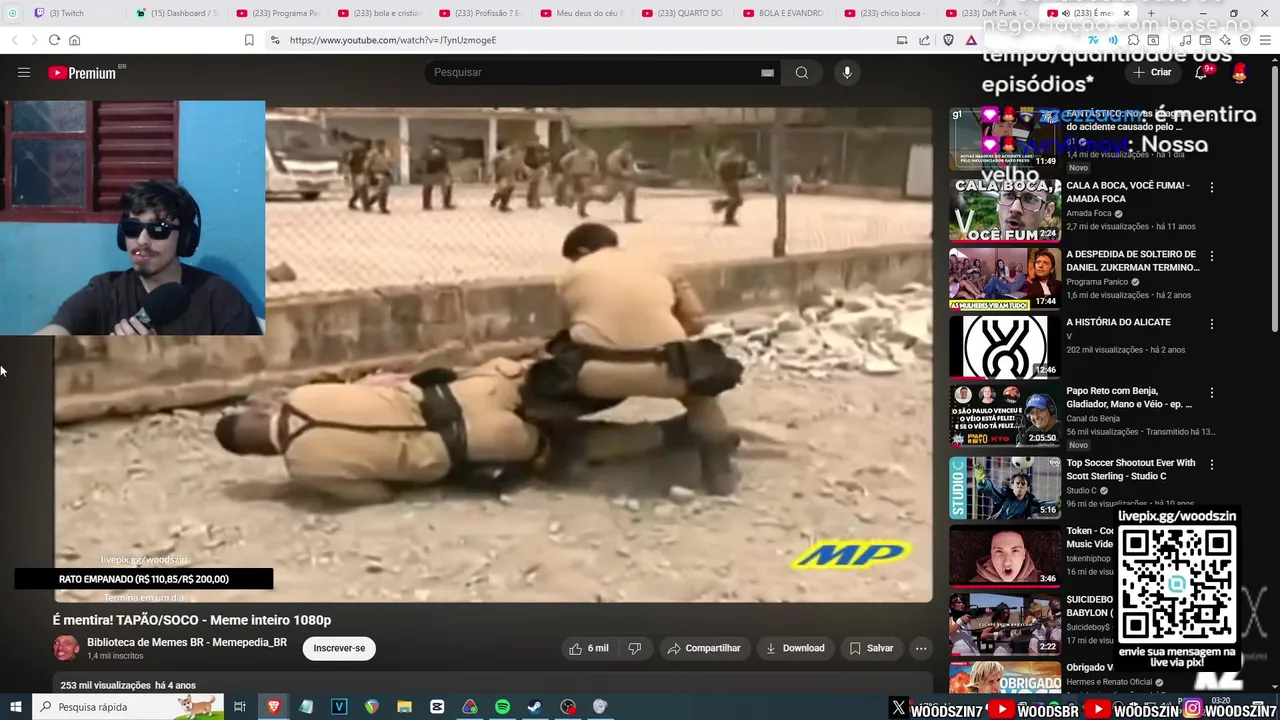The image size is (1280, 720).
Task: Open the channel avatar of Memepedia_BR
Action: pos(66,648)
